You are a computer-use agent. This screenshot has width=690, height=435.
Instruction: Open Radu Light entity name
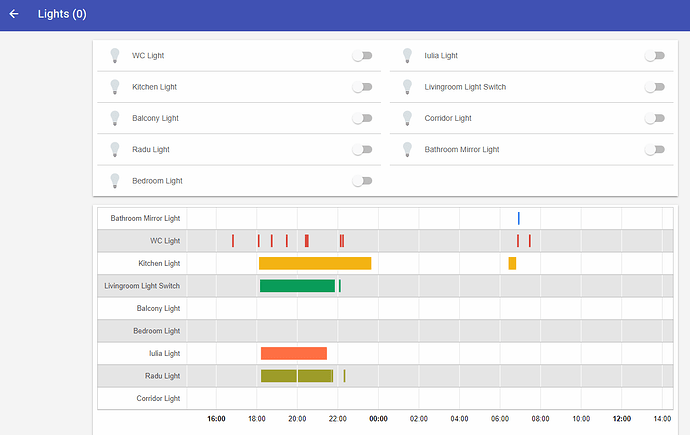pyautogui.click(x=151, y=150)
